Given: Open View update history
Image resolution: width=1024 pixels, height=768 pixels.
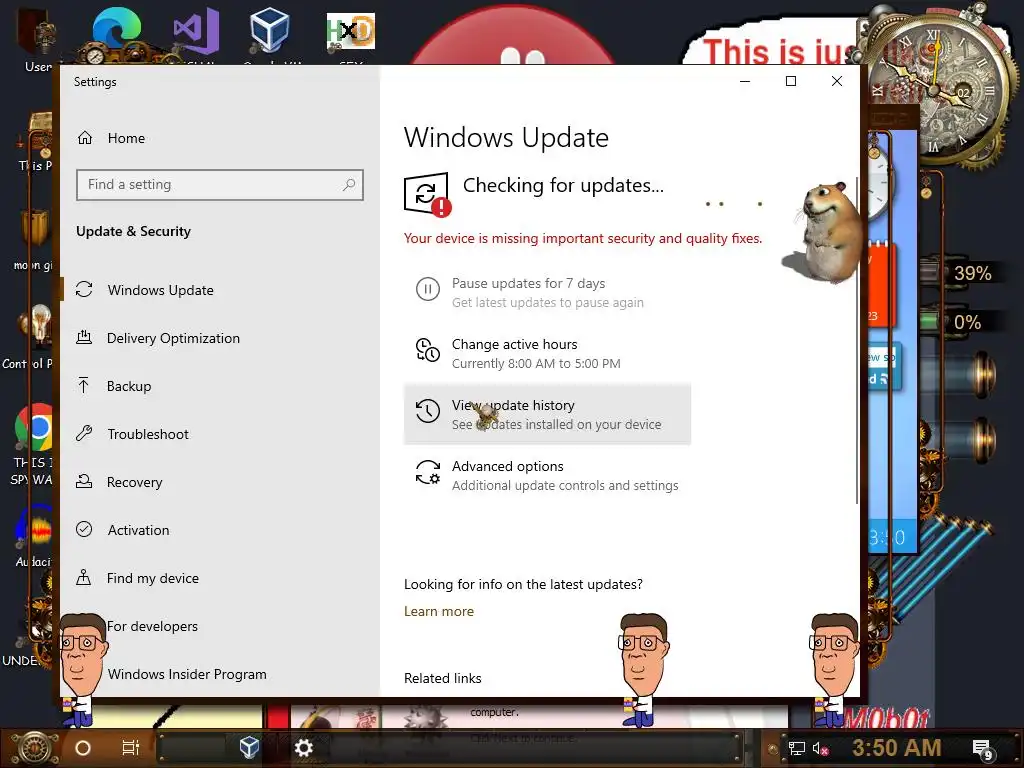Looking at the screenshot, I should (547, 414).
